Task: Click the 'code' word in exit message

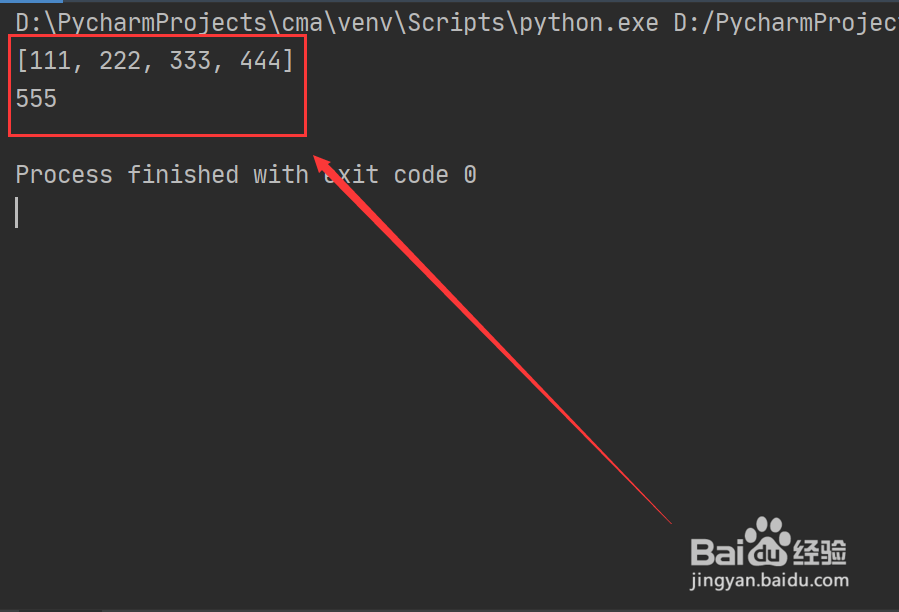Action: (421, 175)
